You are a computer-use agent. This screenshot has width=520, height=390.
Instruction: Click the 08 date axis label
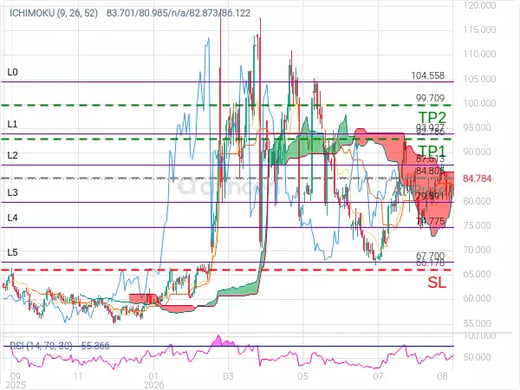[442, 377]
